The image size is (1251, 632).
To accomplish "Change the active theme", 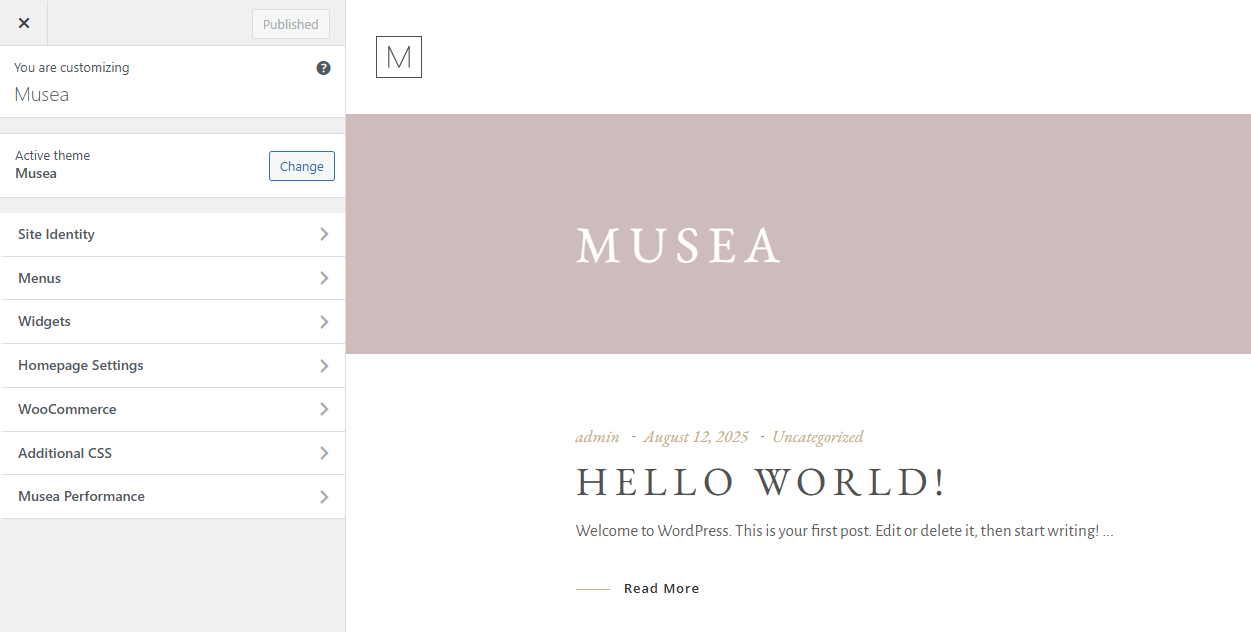I will tap(302, 166).
